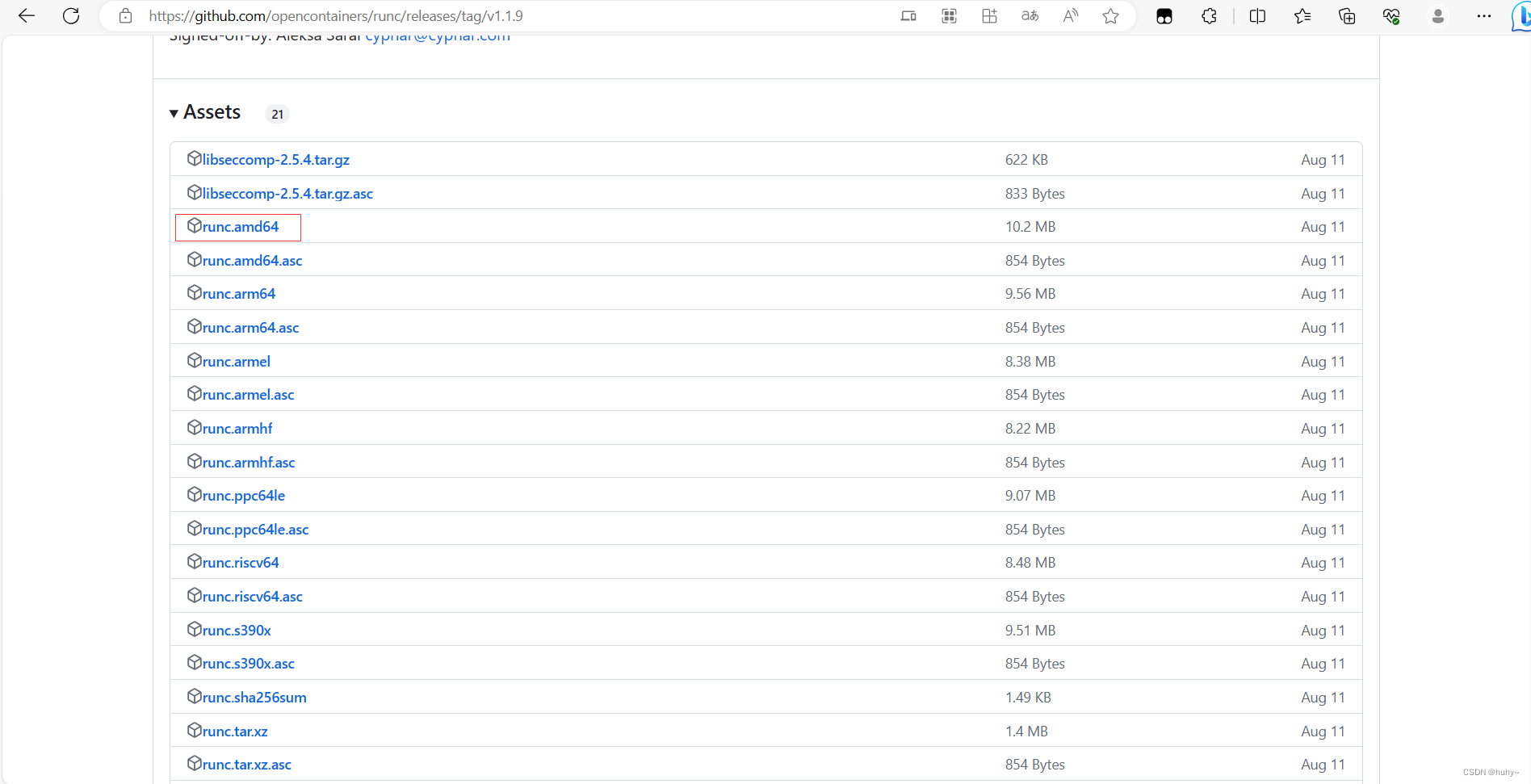The width and height of the screenshot is (1531, 784).
Task: Toggle split screen view
Action: click(x=1257, y=16)
